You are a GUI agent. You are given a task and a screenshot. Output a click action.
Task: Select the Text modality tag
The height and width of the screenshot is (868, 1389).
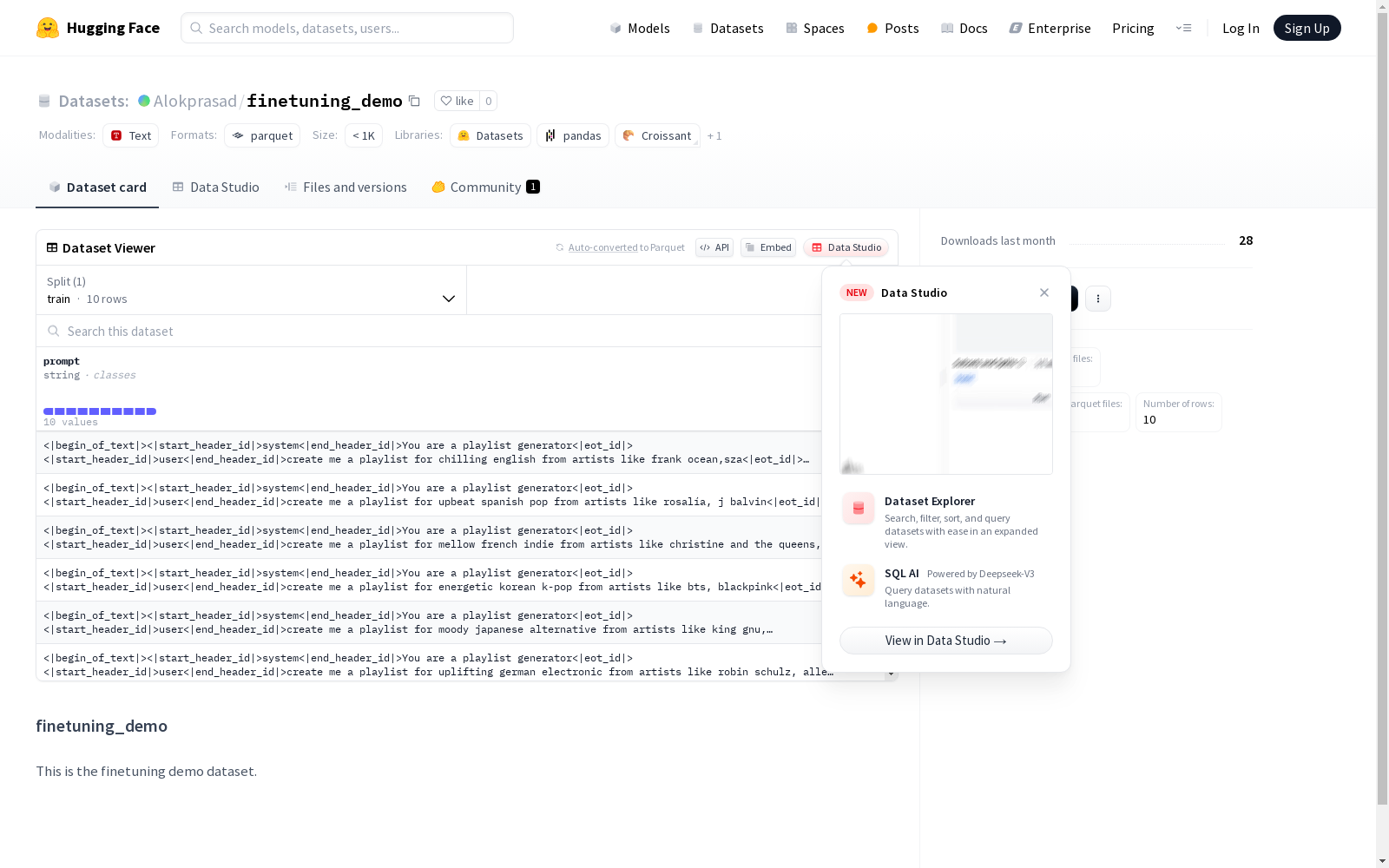click(x=130, y=135)
